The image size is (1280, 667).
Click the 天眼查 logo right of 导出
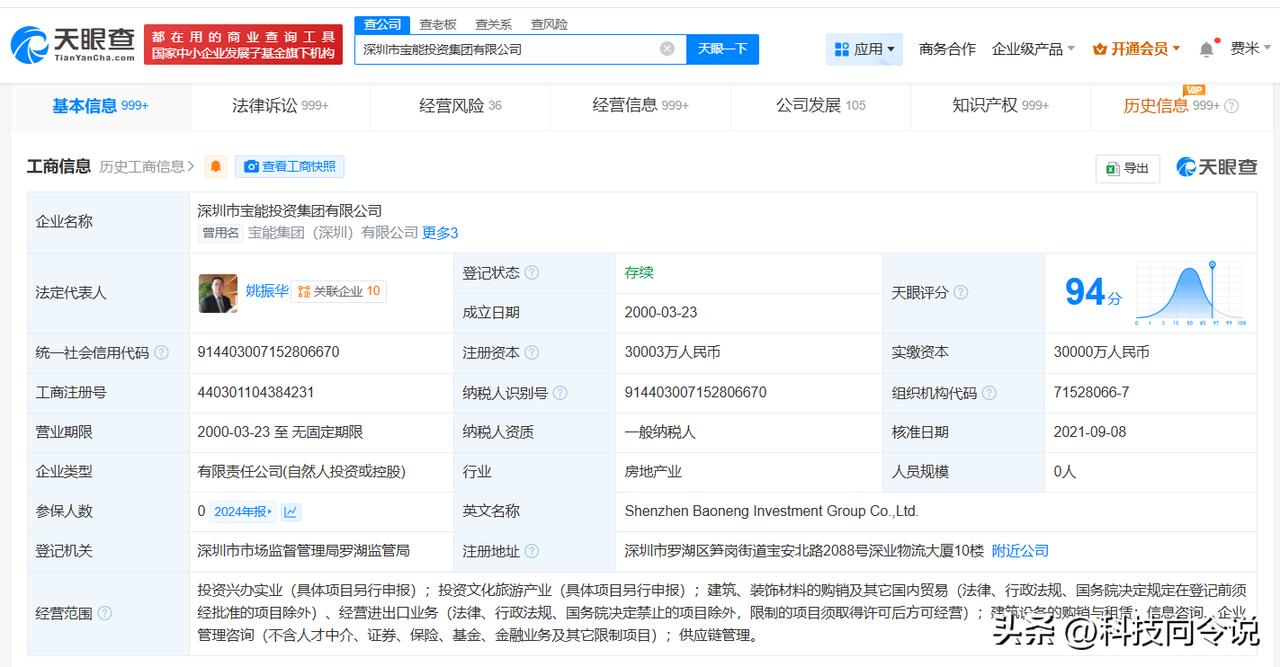tap(1216, 167)
